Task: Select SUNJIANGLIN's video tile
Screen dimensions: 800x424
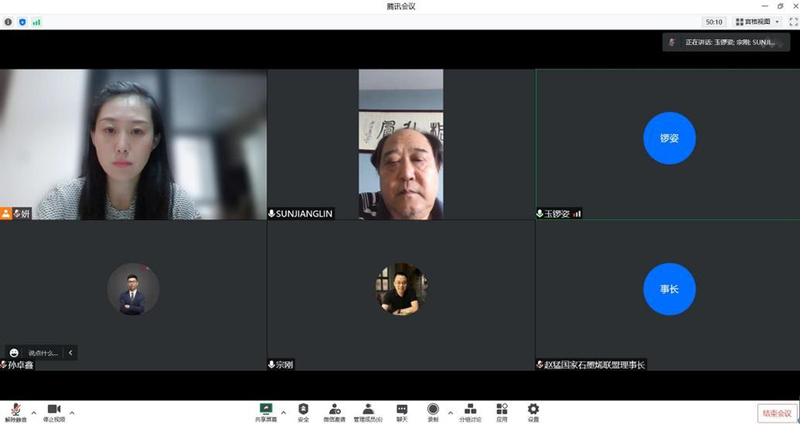Action: click(400, 144)
